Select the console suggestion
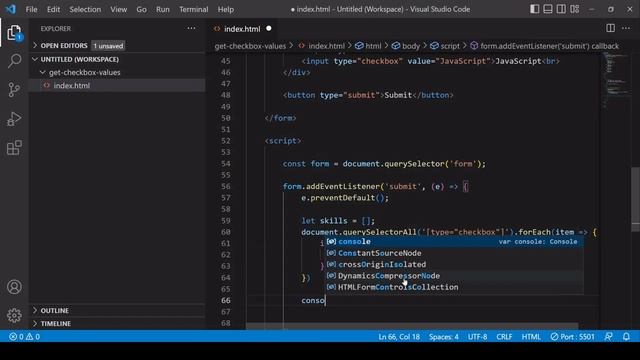Screen dimensions: 640x360 click(x=454, y=242)
